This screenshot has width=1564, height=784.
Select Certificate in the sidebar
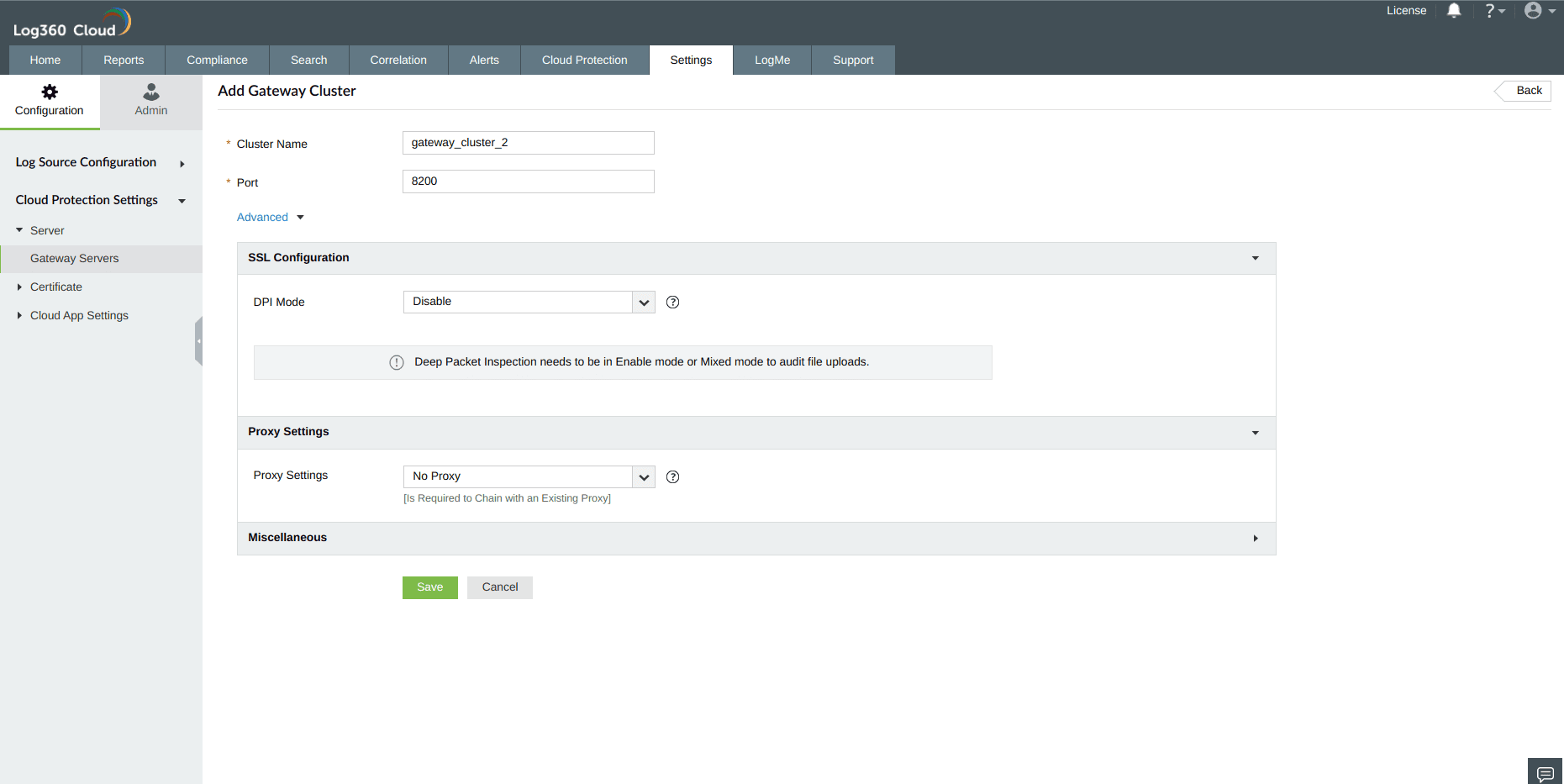[56, 287]
